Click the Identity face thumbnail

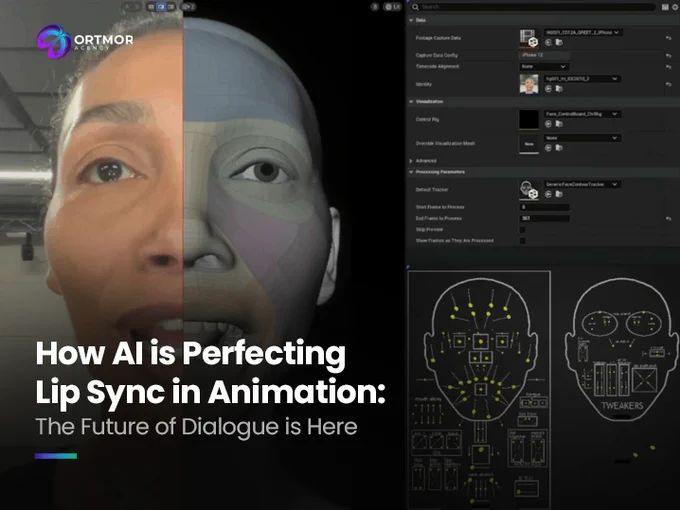pyautogui.click(x=529, y=84)
